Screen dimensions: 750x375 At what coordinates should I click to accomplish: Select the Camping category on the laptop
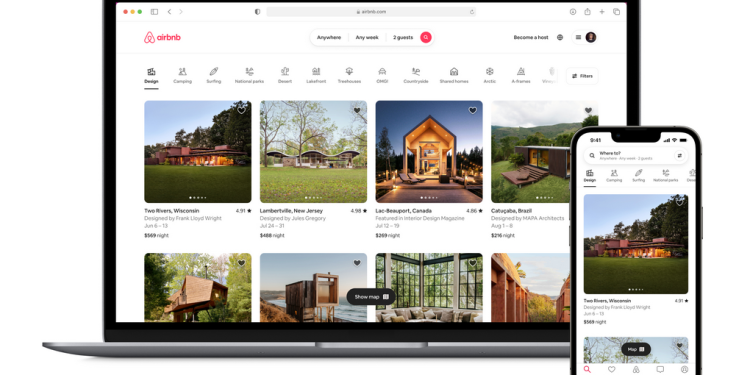click(182, 76)
